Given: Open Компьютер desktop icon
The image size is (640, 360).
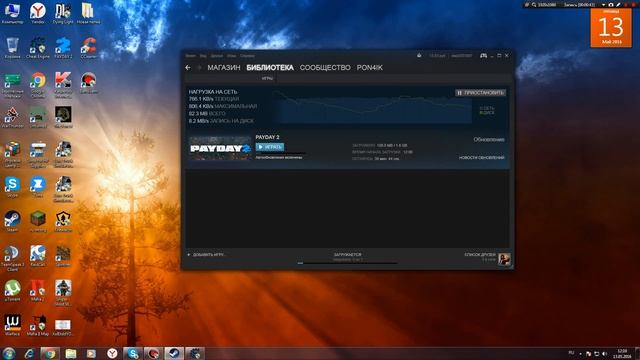Looking at the screenshot, I should pos(12,13).
